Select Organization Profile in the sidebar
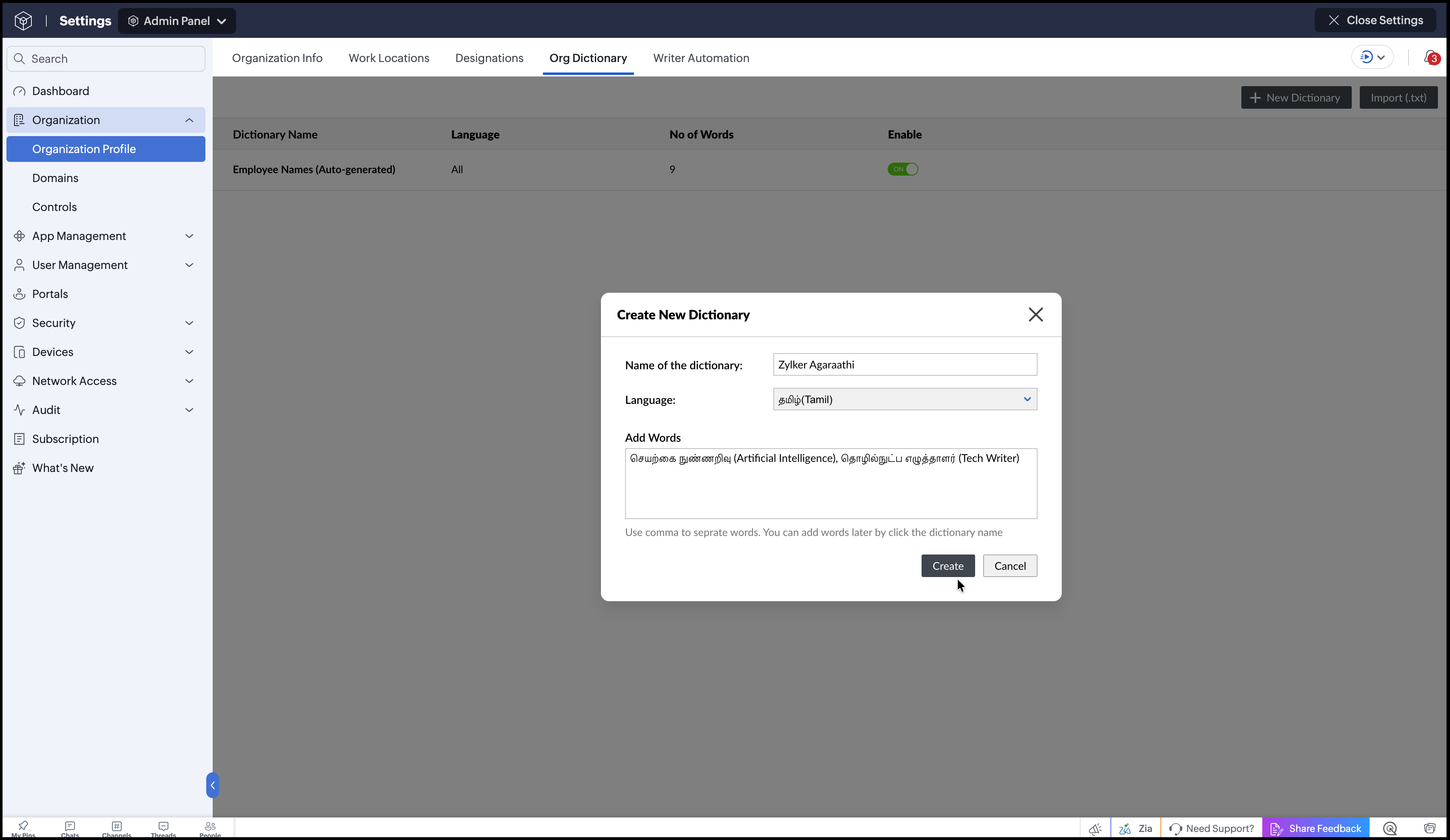This screenshot has height=840, width=1450. click(x=106, y=149)
